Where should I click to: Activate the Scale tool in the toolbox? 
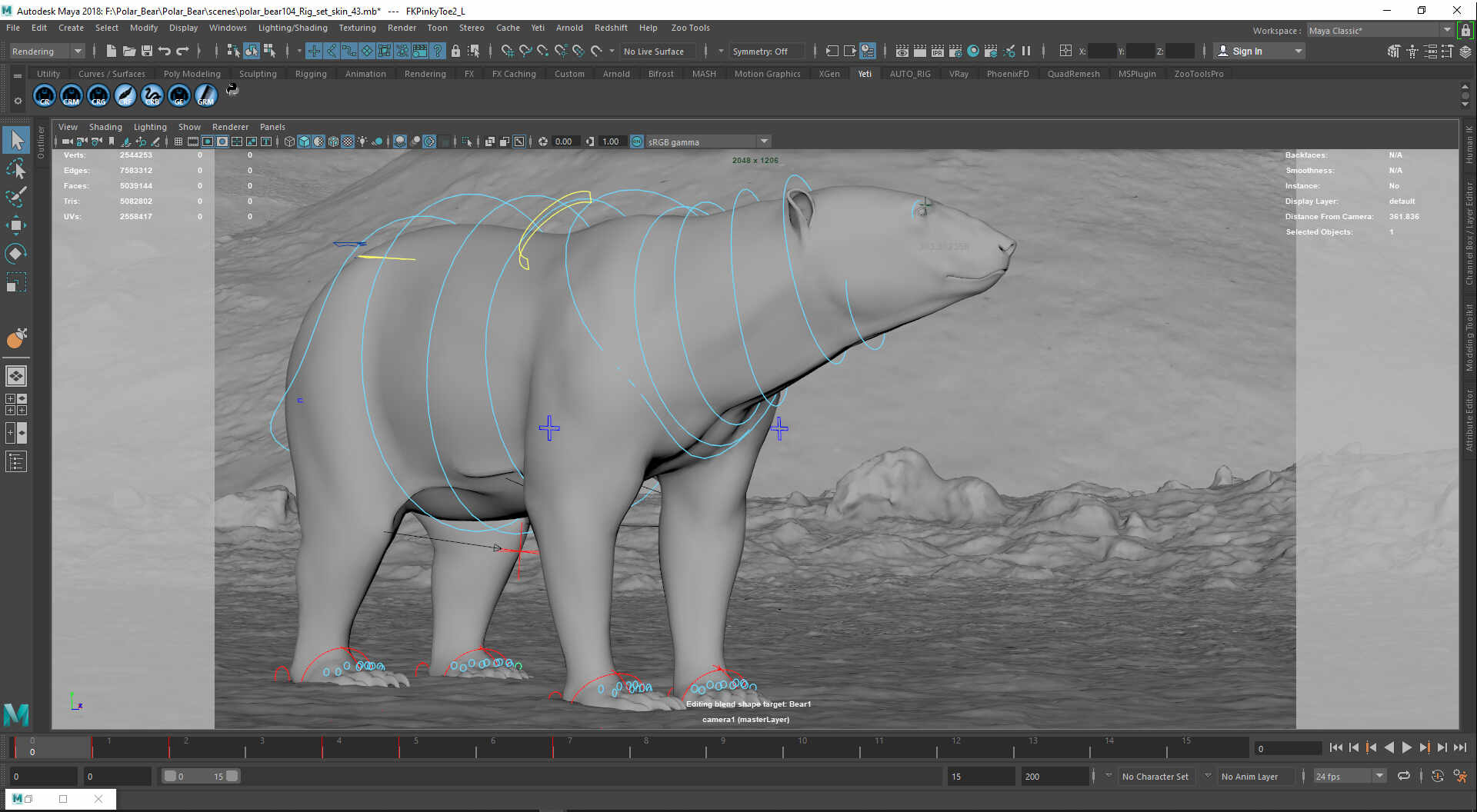(16, 282)
